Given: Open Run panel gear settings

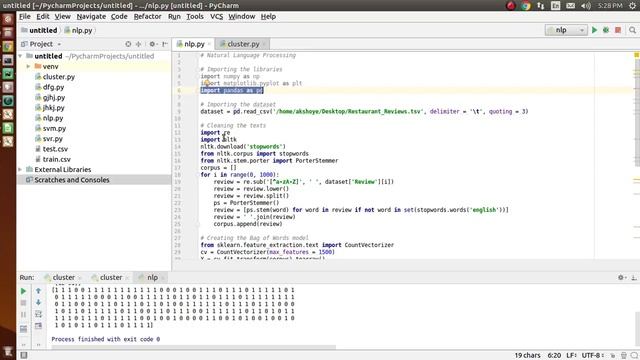Looking at the screenshot, I should pos(621,278).
